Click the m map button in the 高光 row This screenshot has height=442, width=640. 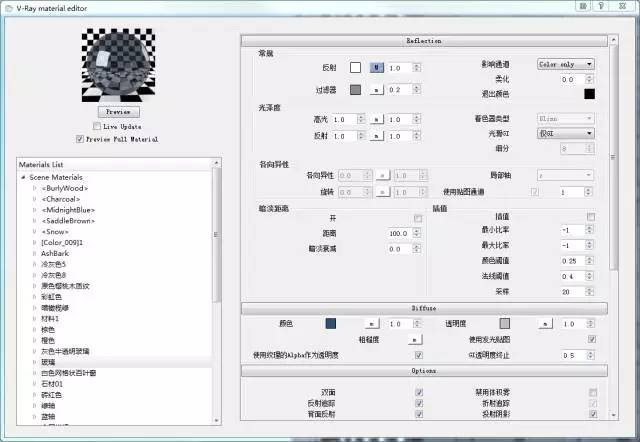(x=376, y=120)
